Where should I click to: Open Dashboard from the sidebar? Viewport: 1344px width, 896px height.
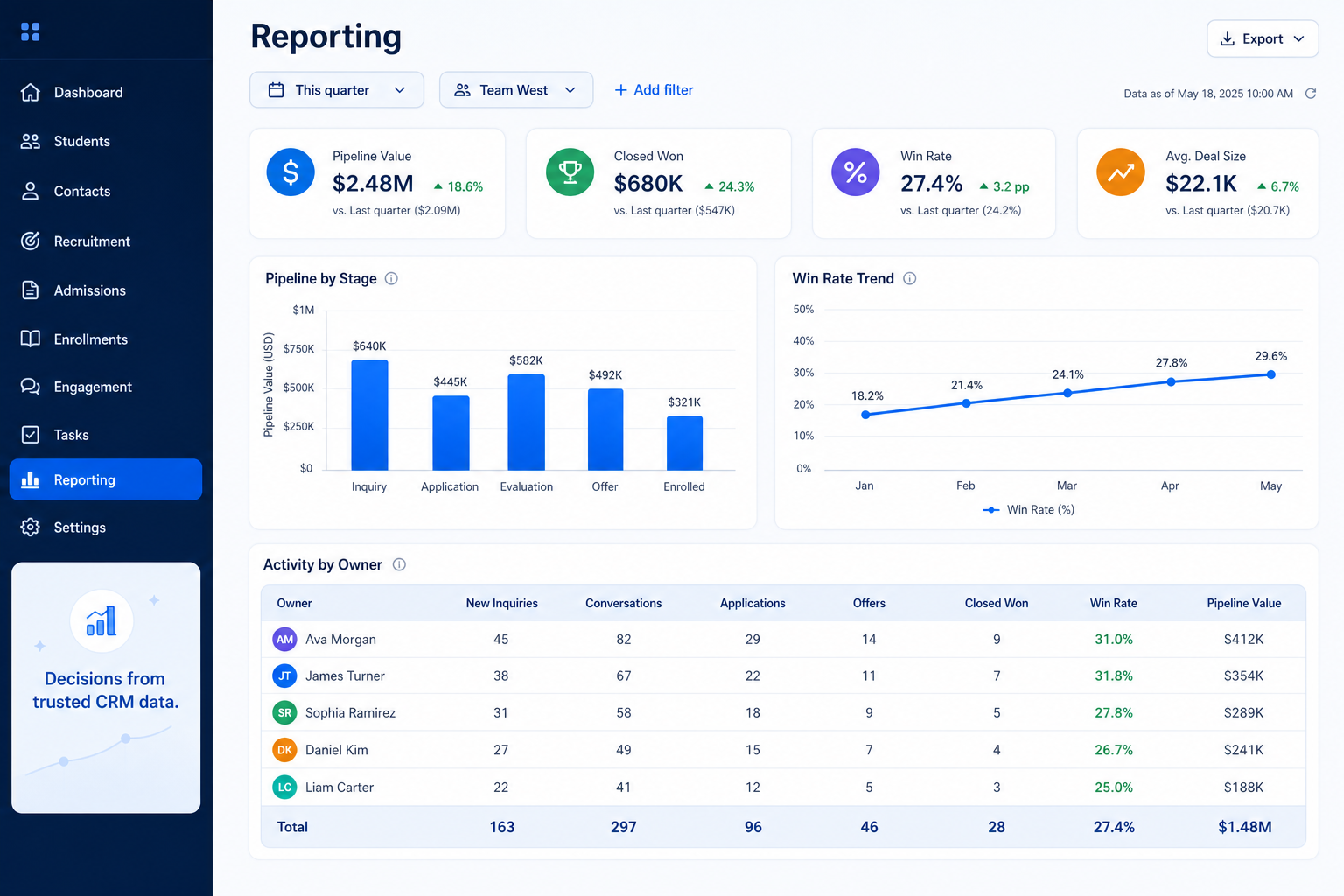pyautogui.click(x=106, y=92)
